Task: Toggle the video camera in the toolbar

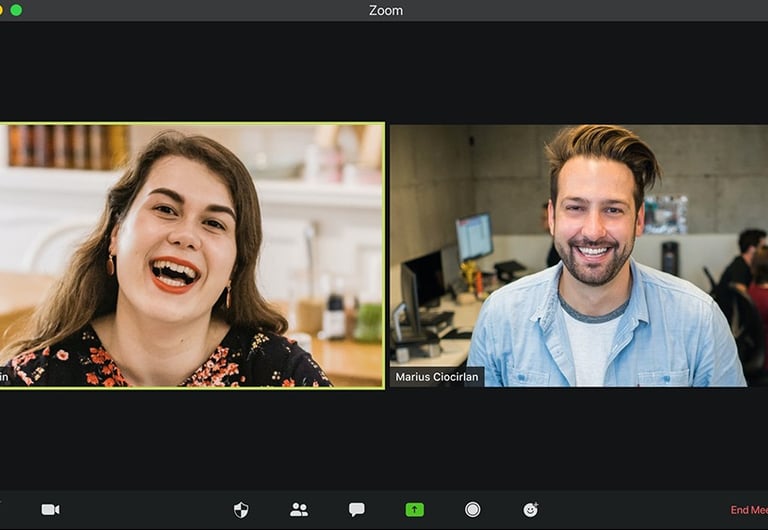Action: pos(50,509)
